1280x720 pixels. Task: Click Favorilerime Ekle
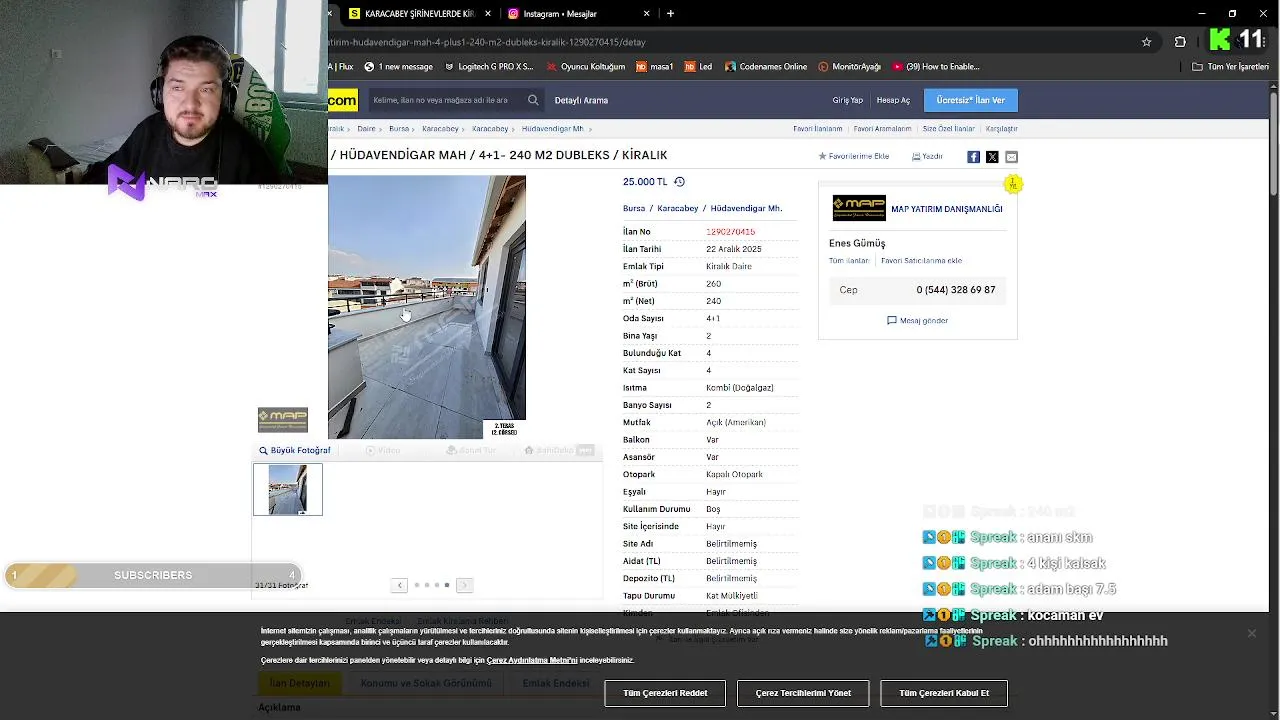[854, 157]
